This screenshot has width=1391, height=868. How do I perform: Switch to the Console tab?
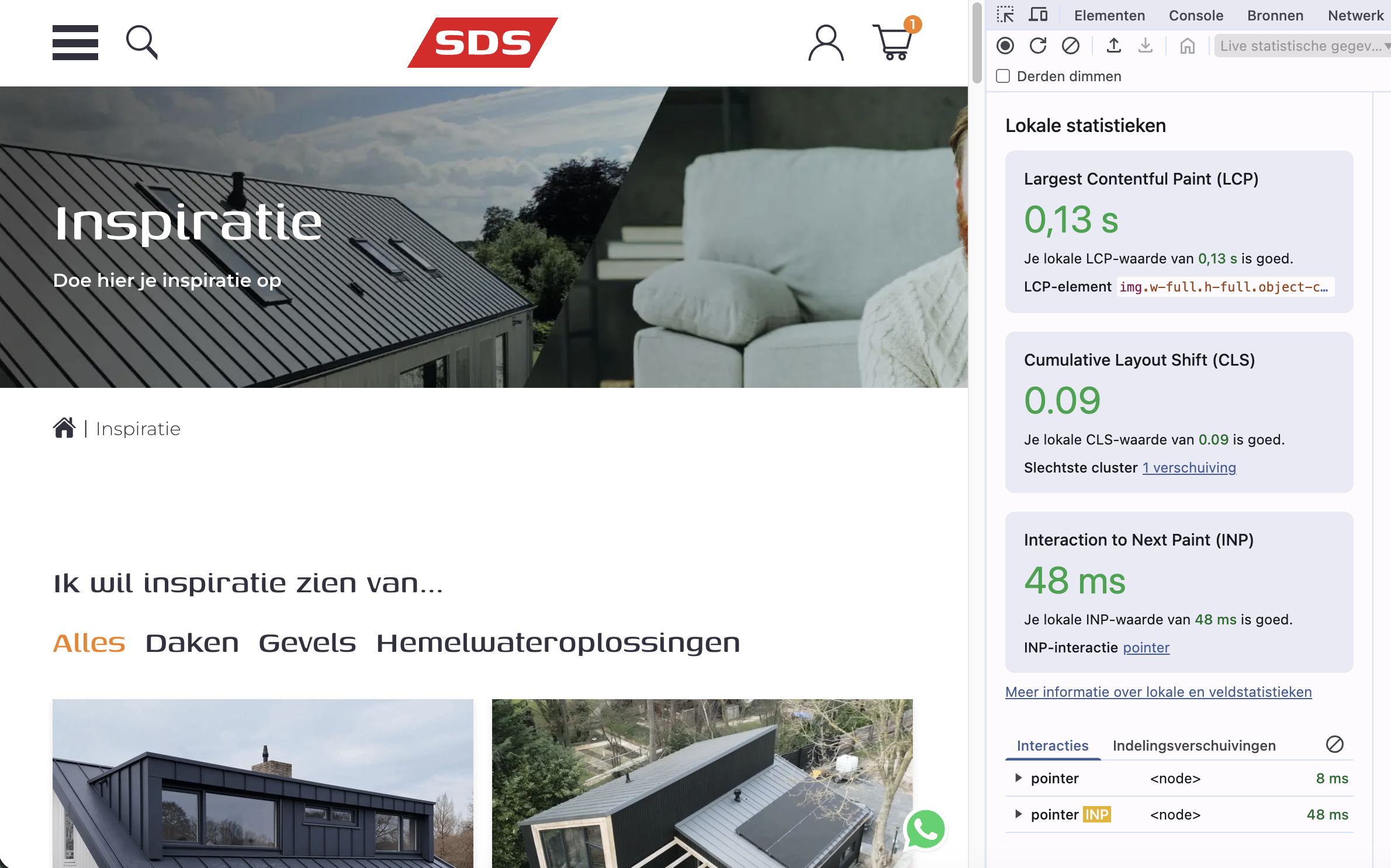[1196, 15]
